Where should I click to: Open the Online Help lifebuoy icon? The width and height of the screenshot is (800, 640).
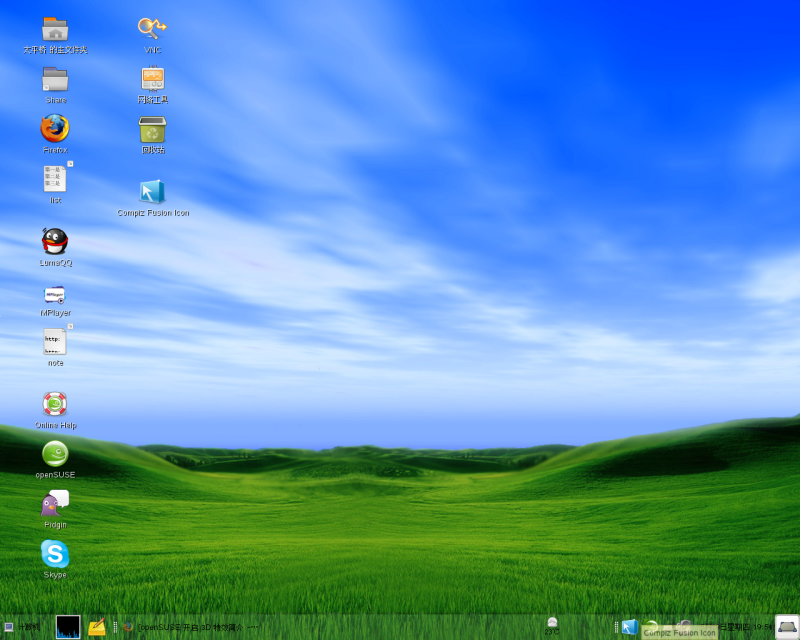tap(55, 404)
